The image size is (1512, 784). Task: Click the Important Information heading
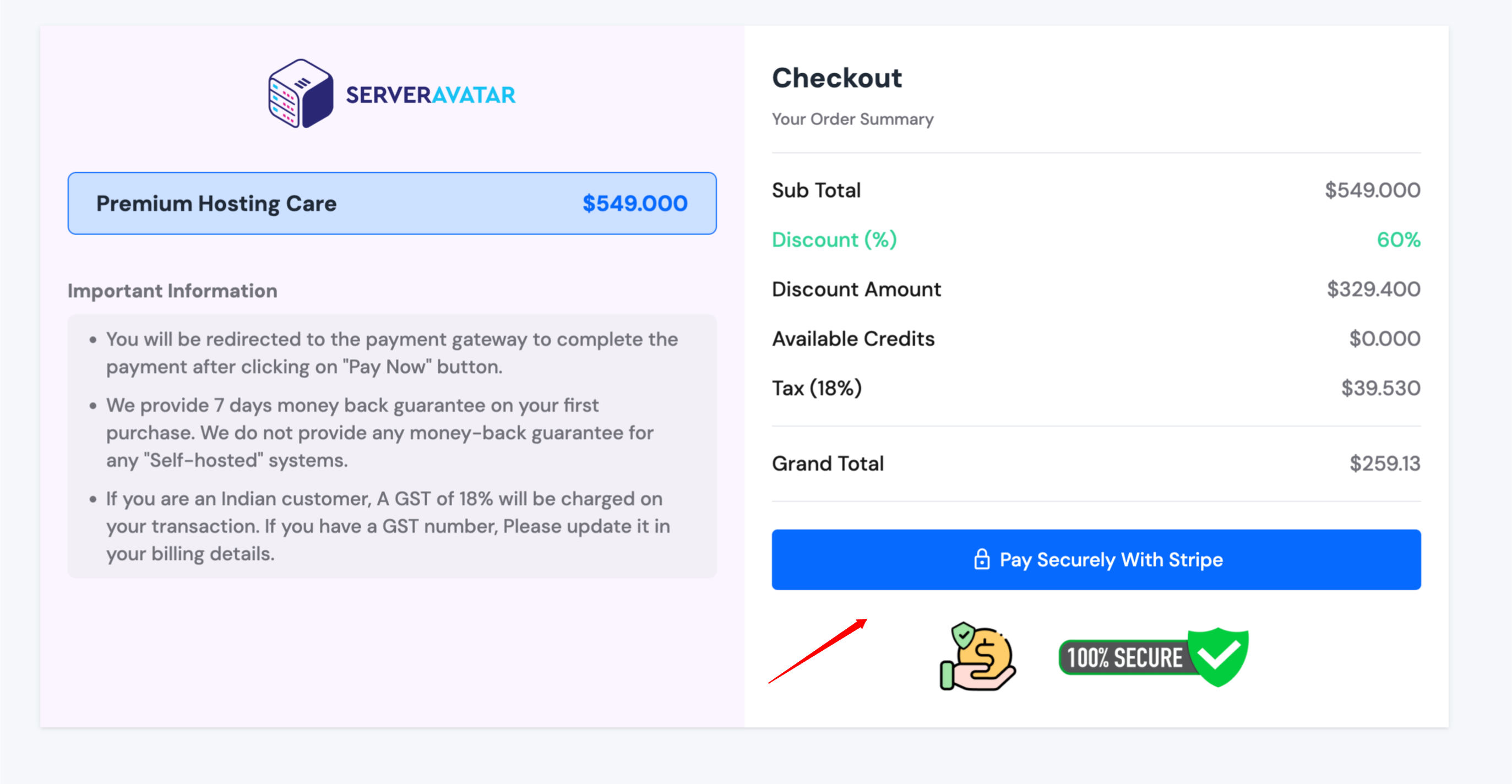(172, 291)
